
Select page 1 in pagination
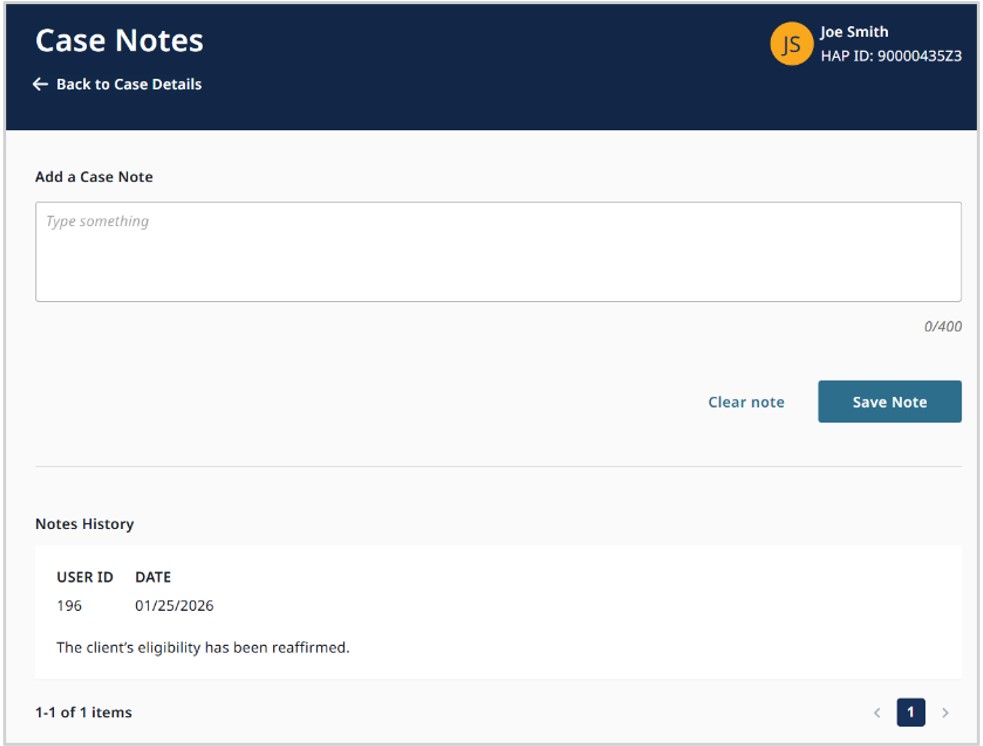(910, 713)
